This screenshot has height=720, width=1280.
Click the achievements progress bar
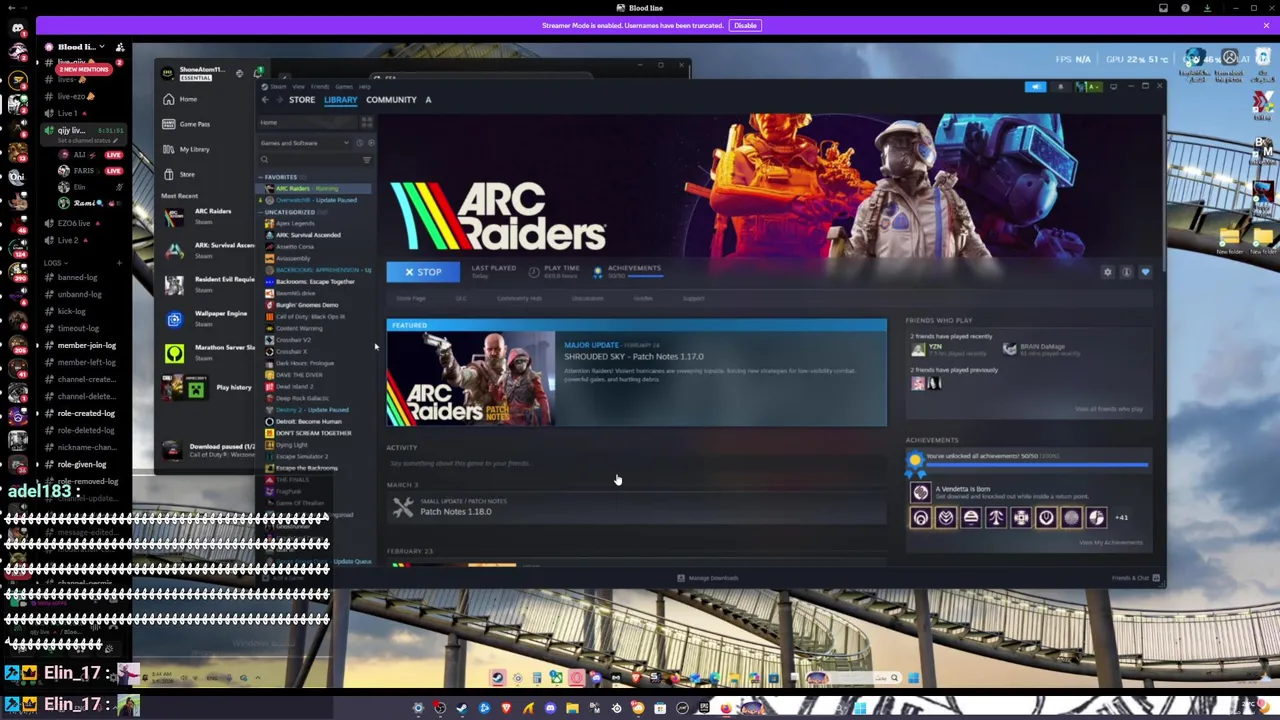coord(1036,464)
